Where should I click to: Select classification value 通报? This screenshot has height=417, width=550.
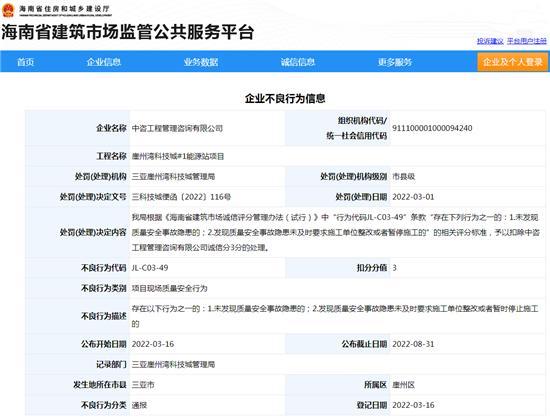(x=139, y=405)
